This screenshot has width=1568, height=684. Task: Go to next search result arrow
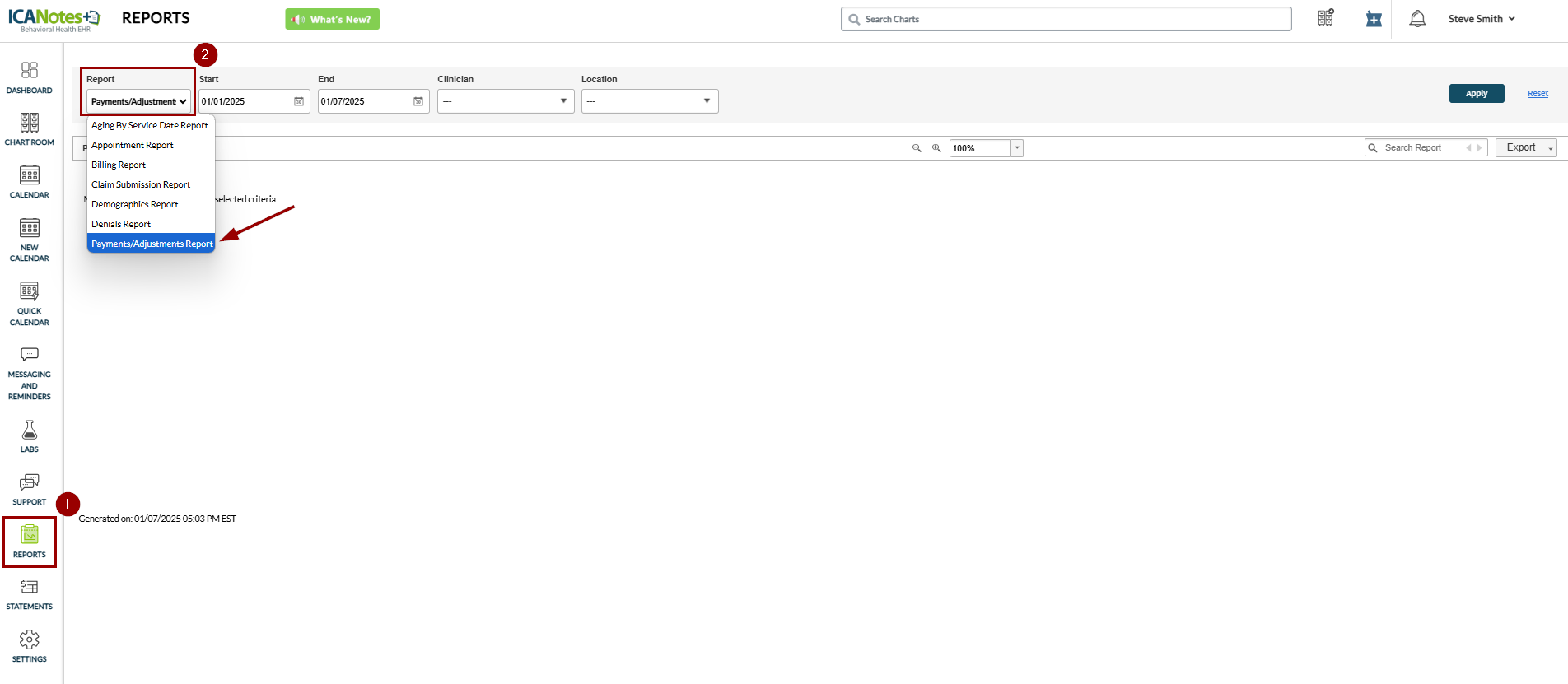click(x=1479, y=148)
